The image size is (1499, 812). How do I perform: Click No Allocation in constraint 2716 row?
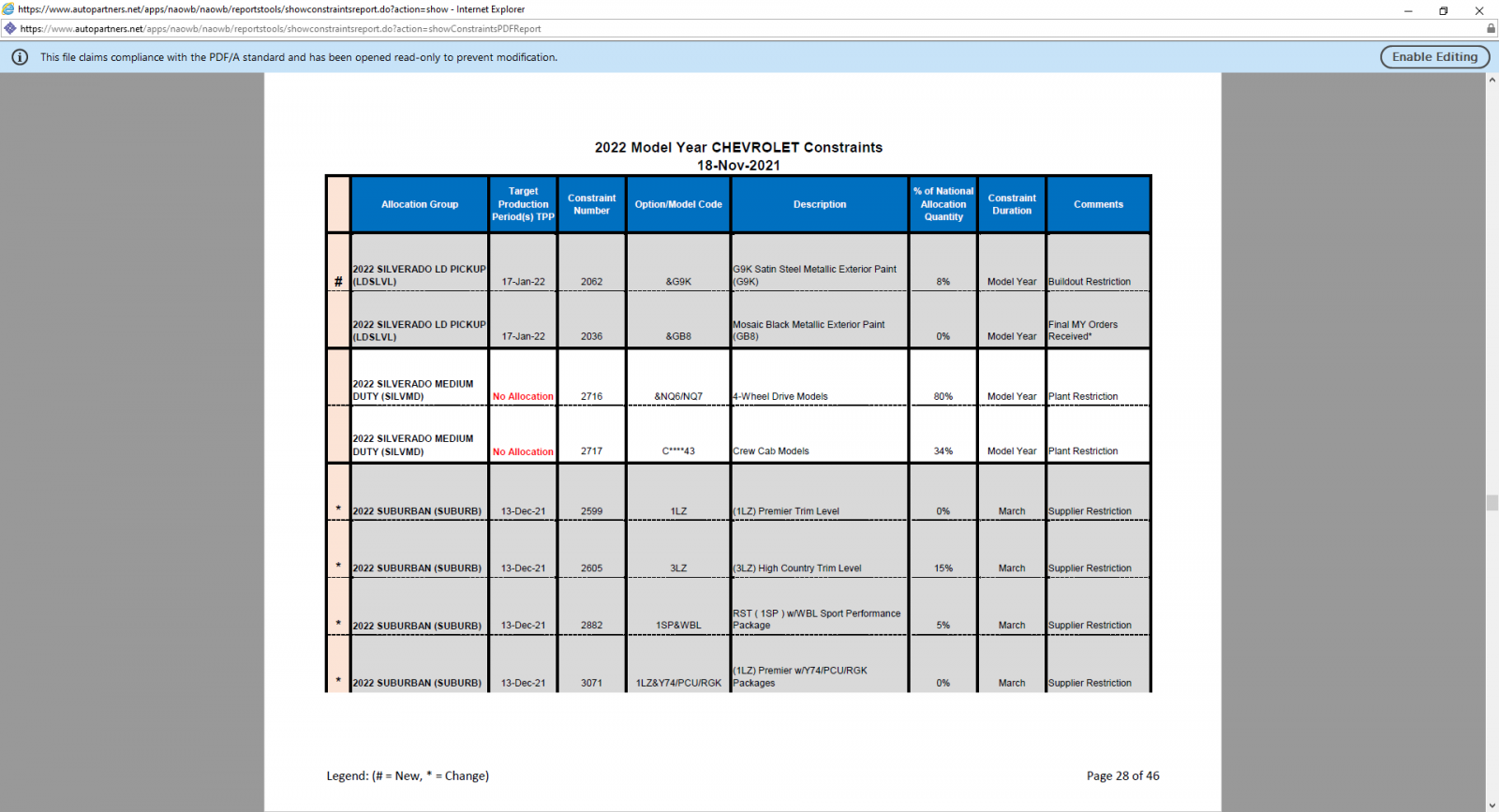523,397
